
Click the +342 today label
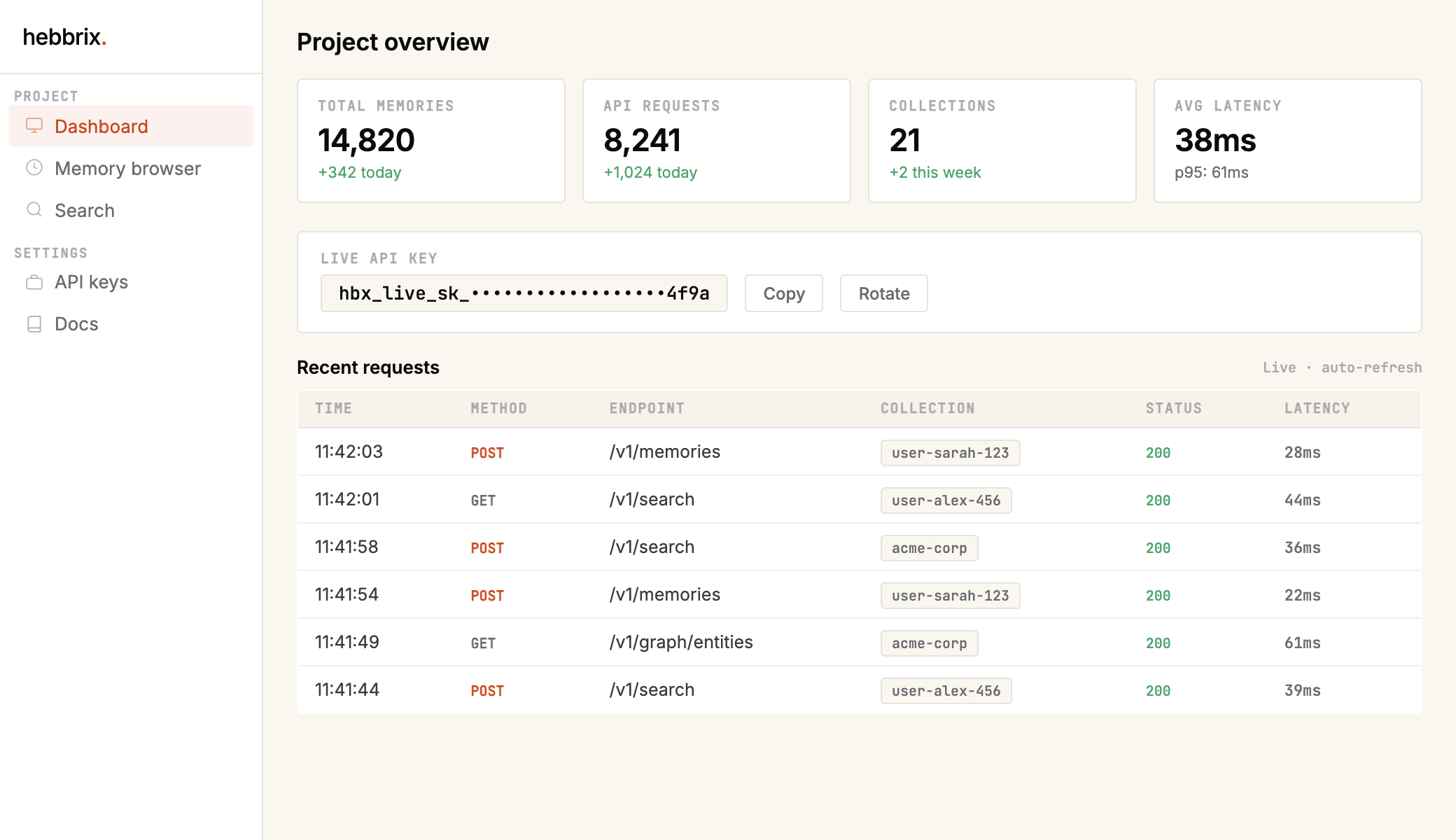360,172
